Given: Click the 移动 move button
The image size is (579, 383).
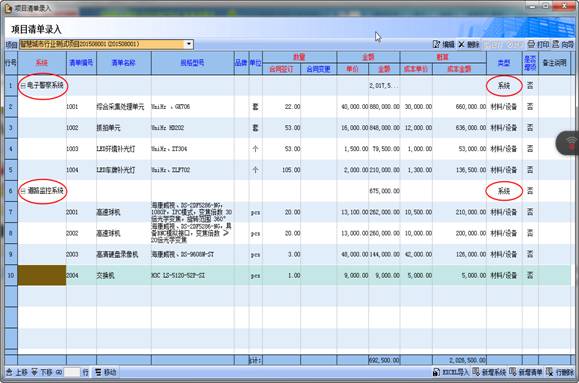Looking at the screenshot, I should tap(105, 372).
